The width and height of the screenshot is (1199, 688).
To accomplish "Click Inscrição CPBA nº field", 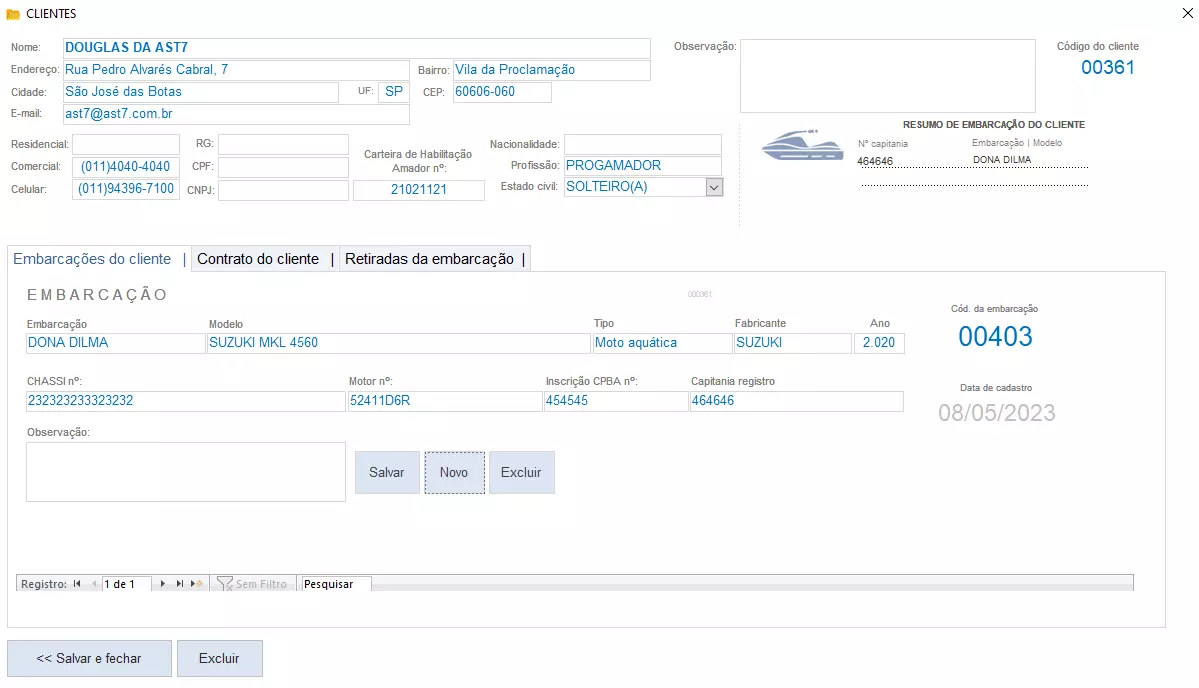I will 616,401.
